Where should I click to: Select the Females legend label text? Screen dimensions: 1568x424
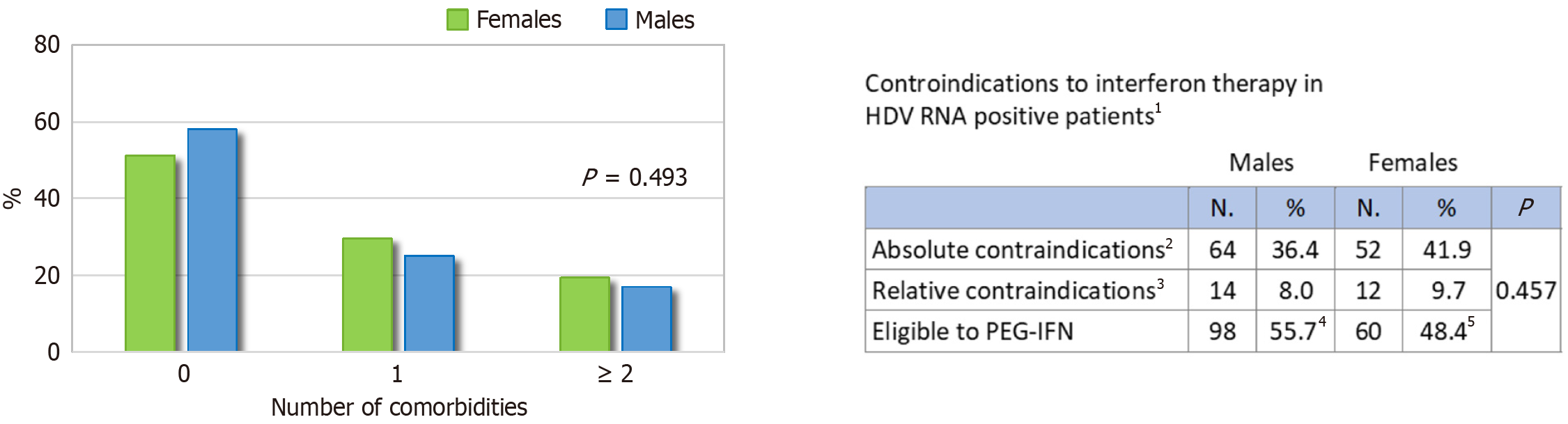point(518,19)
